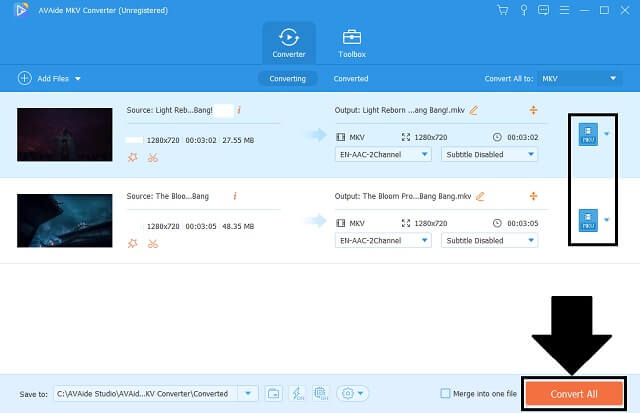The height and width of the screenshot is (413, 640).
Task: Open Subtitle Disabled dropdown for second video
Action: (x=489, y=241)
